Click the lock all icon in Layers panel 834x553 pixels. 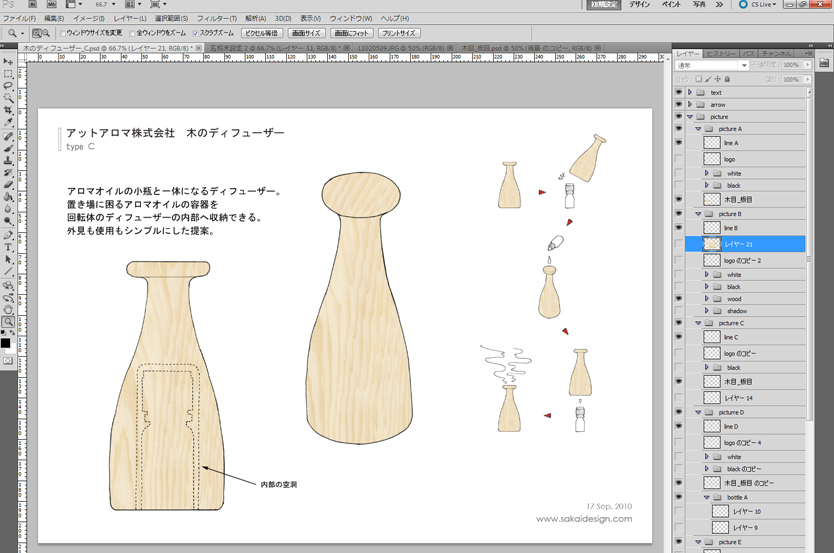[729, 79]
